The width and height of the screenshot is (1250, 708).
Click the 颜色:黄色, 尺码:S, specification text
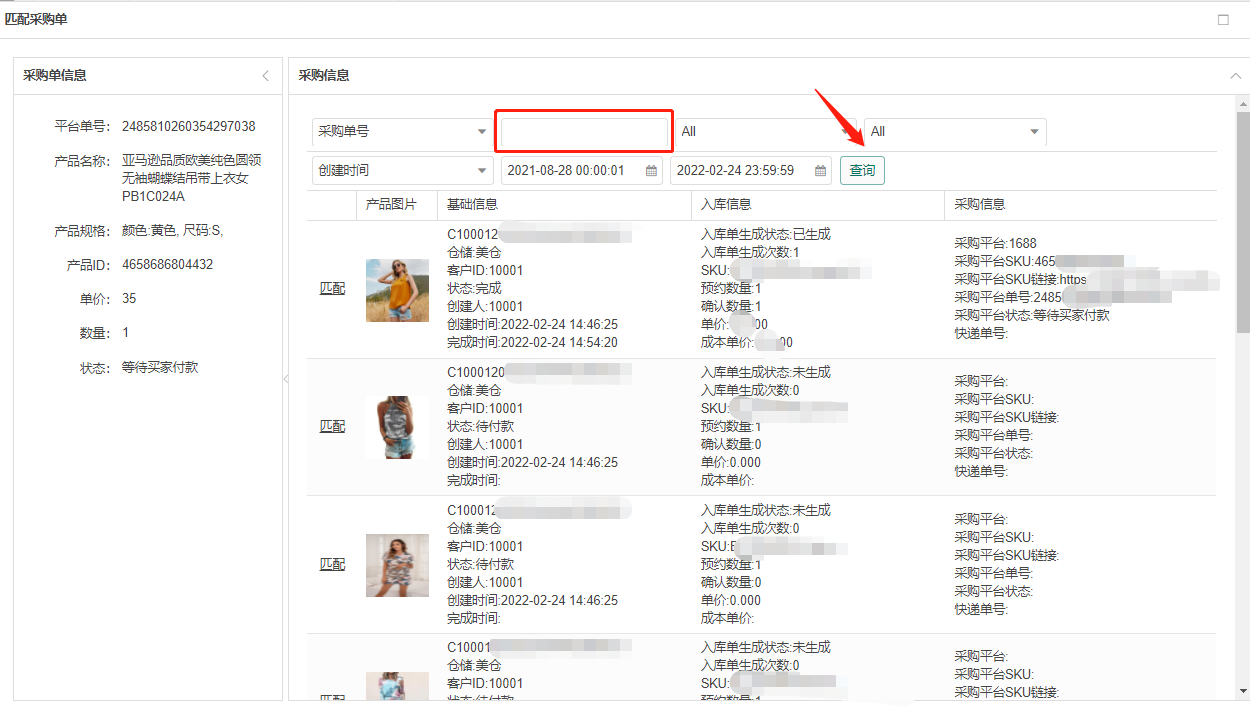click(x=173, y=230)
